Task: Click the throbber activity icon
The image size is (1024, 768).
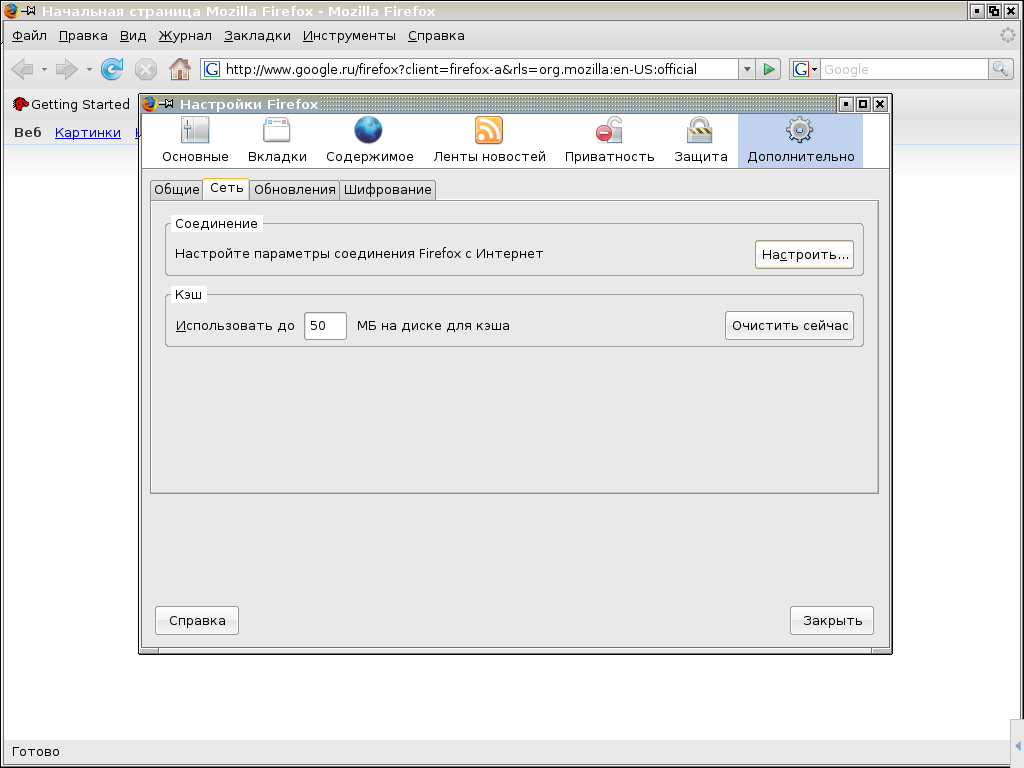Action: coord(1008,35)
